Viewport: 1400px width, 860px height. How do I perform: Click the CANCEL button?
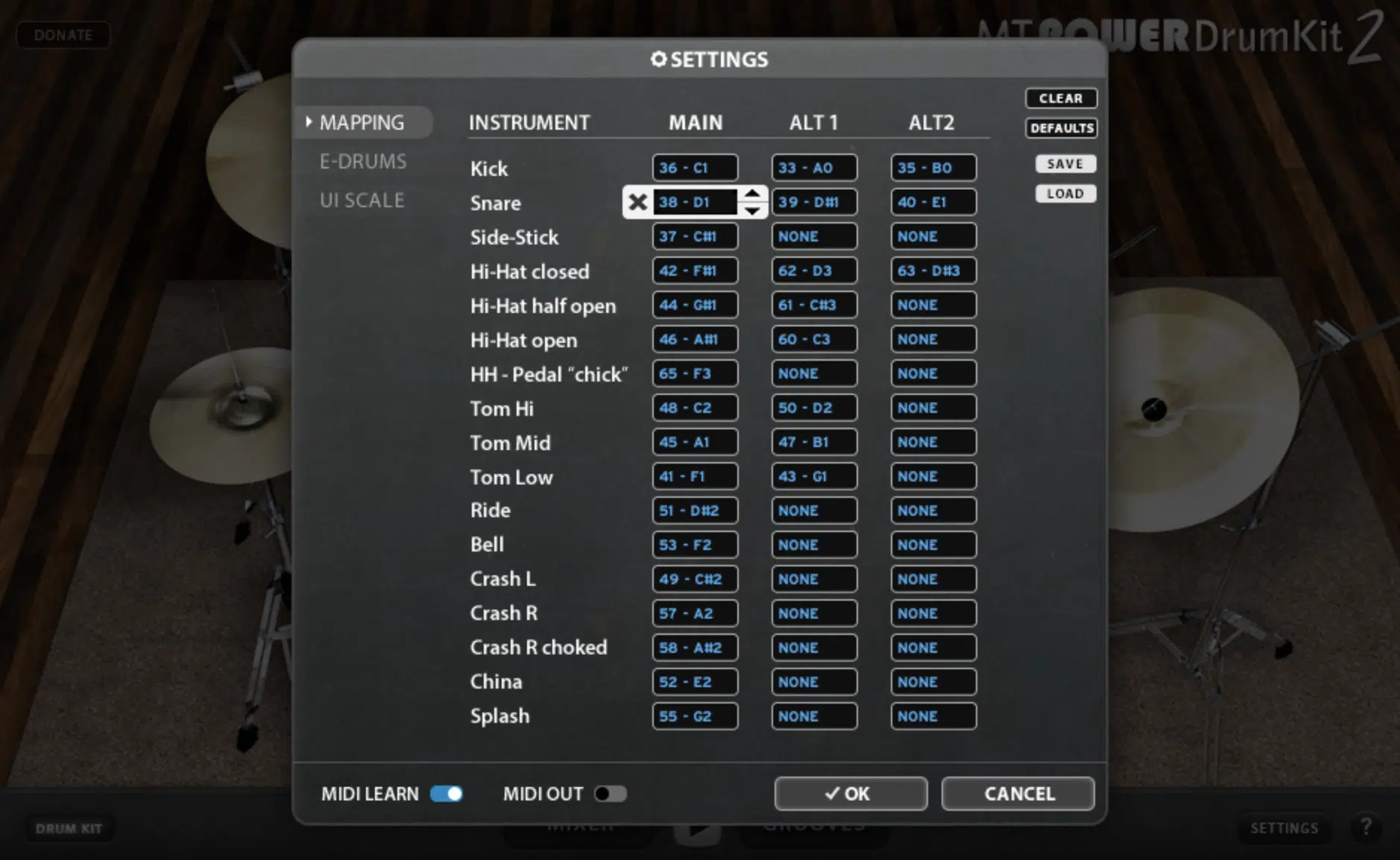1018,794
